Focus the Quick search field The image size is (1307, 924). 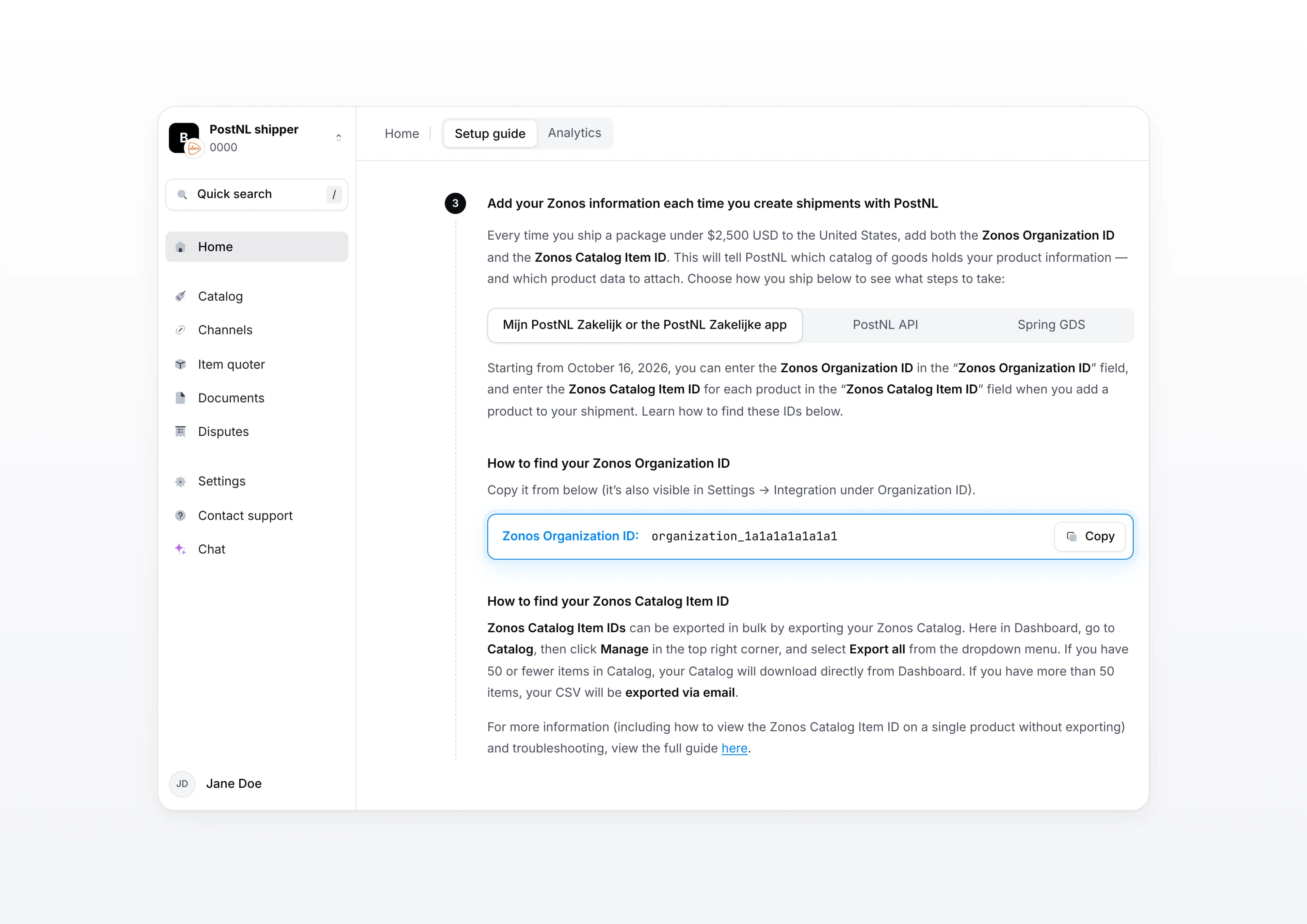(x=257, y=195)
